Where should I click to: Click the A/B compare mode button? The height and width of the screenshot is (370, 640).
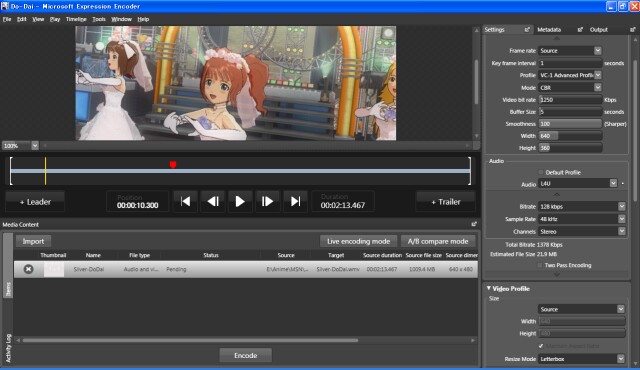click(438, 241)
